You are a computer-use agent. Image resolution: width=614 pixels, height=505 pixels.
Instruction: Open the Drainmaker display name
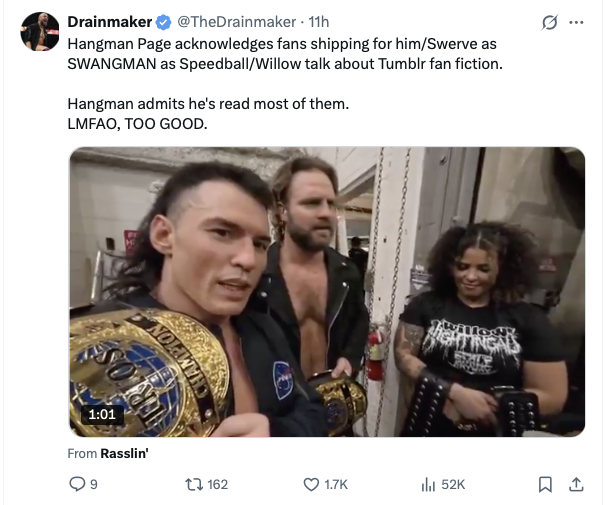[x=110, y=22]
